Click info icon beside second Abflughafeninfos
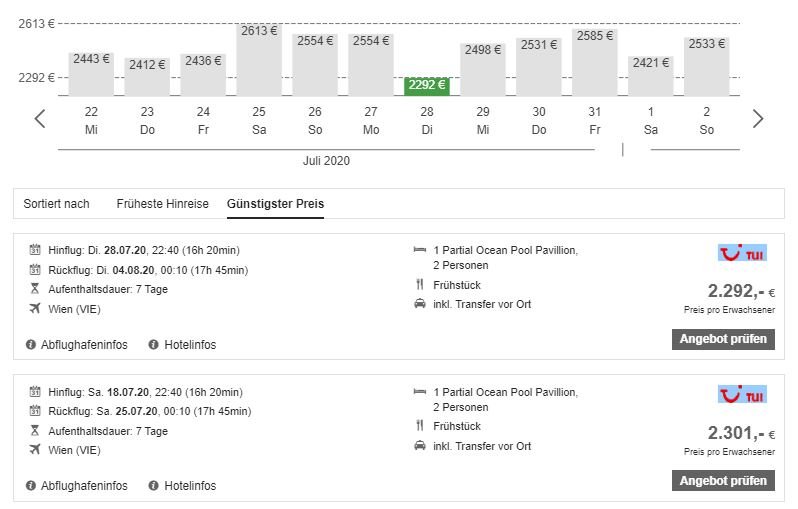This screenshot has height=509, width=798. [32, 486]
